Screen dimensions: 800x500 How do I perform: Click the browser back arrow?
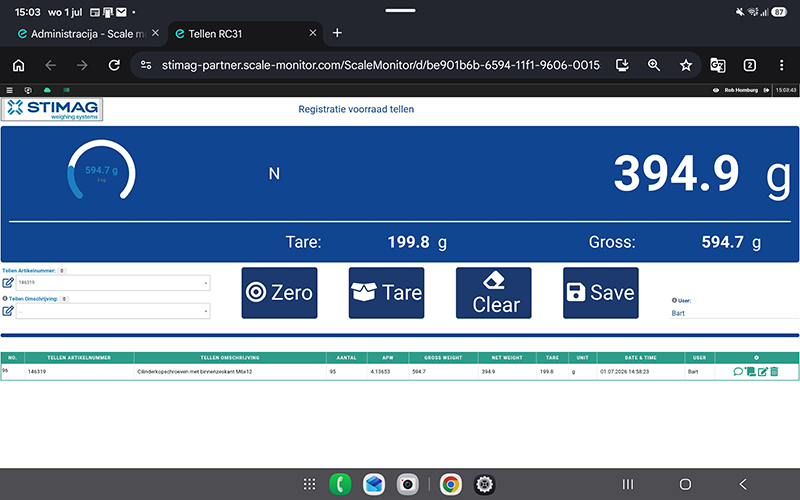click(50, 65)
